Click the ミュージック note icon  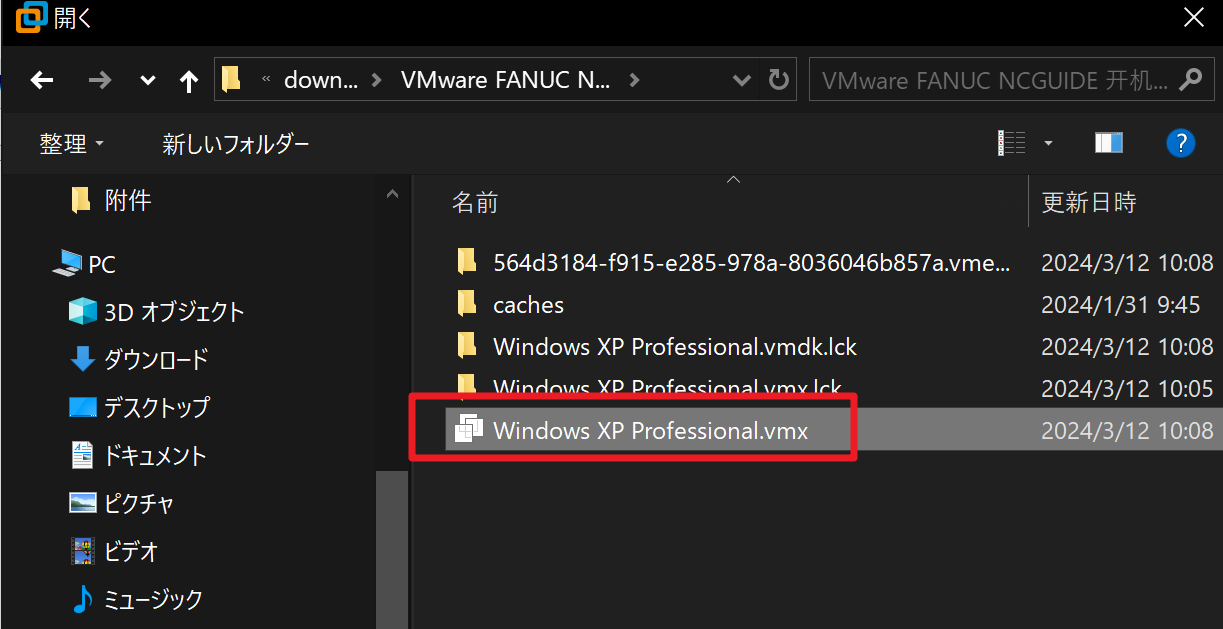click(x=82, y=599)
